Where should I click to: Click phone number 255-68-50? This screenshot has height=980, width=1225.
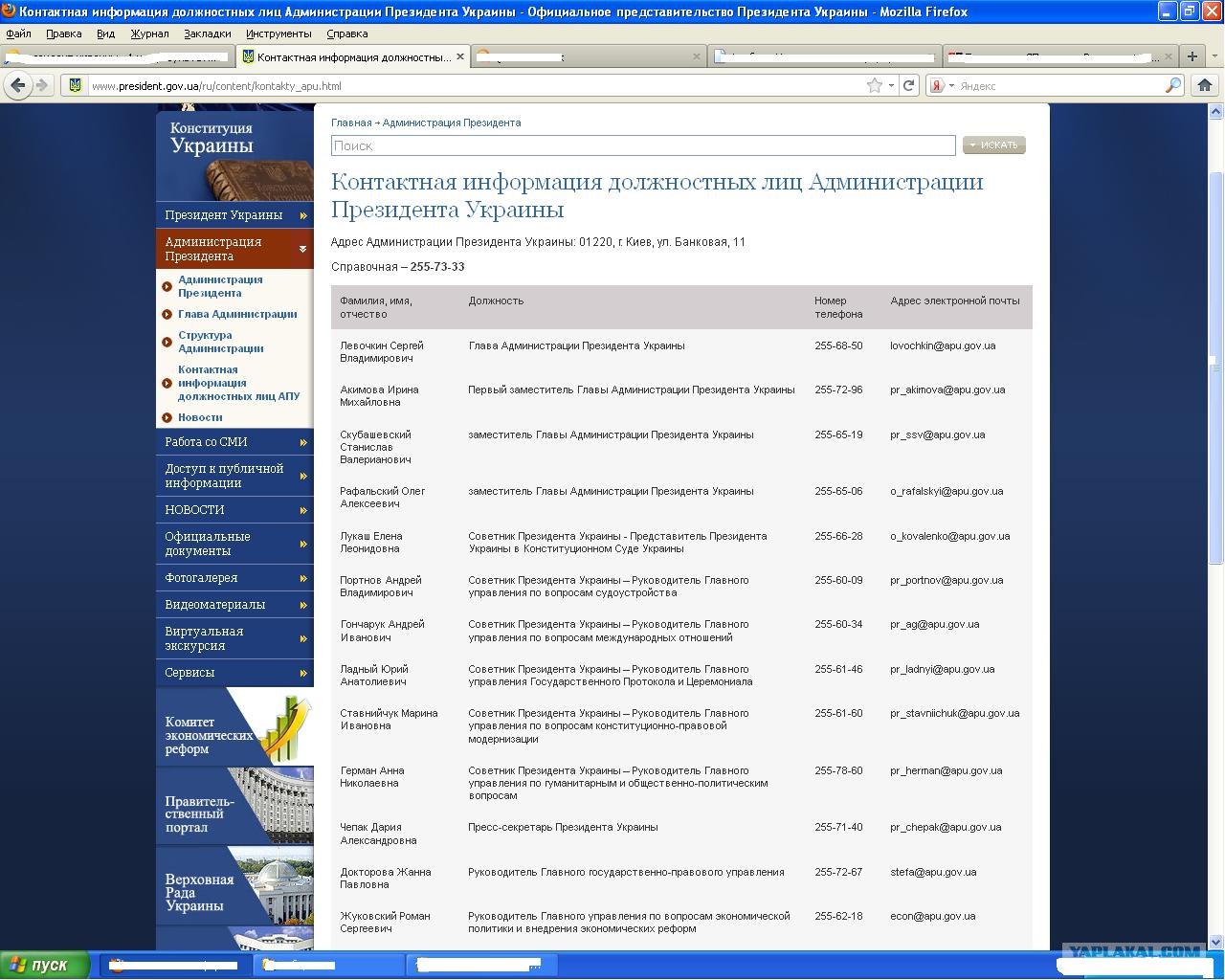[x=838, y=345]
